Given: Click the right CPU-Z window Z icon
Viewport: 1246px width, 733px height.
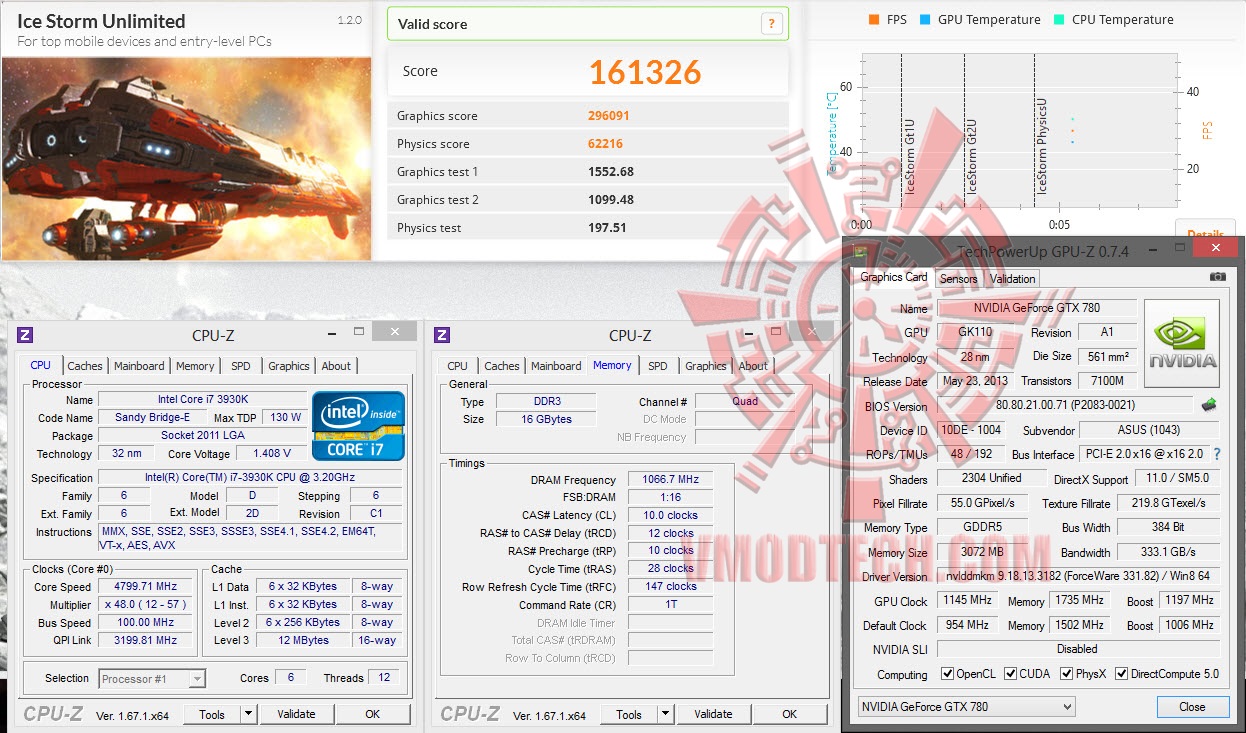Looking at the screenshot, I should tap(442, 335).
